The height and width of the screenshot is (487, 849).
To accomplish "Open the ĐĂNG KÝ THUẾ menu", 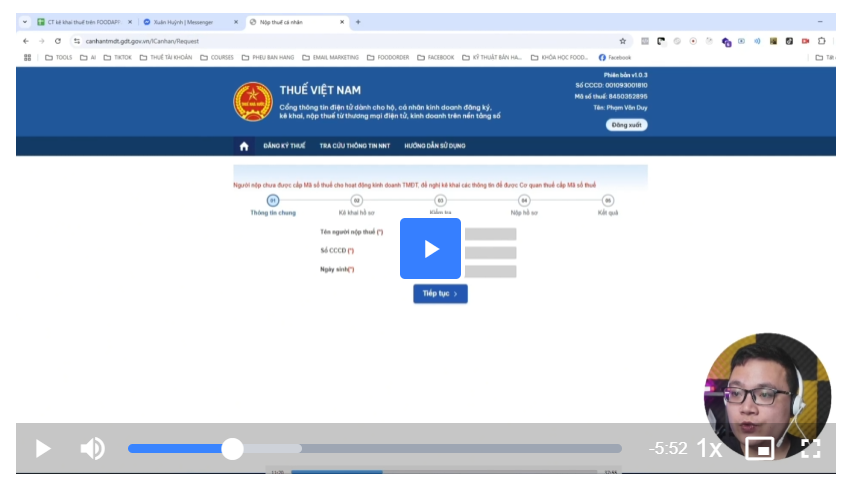I will (x=283, y=146).
